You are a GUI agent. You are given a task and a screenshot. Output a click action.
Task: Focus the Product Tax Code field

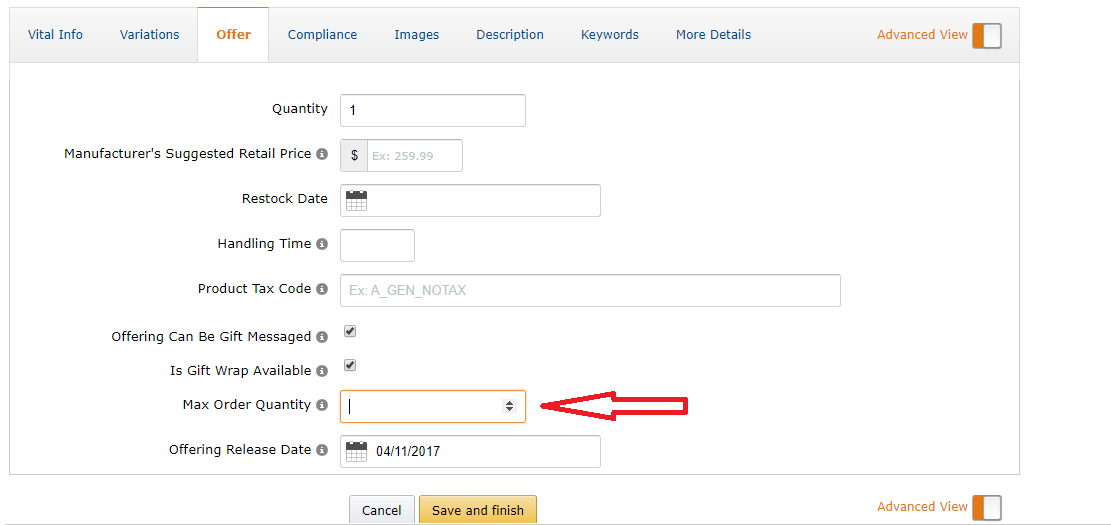point(590,290)
